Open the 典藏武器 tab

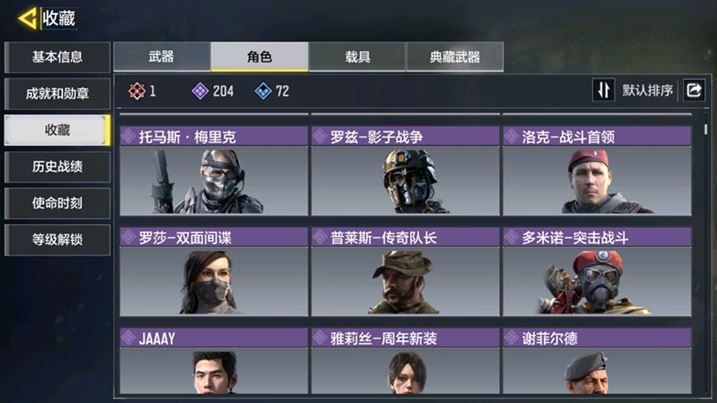pyautogui.click(x=455, y=57)
